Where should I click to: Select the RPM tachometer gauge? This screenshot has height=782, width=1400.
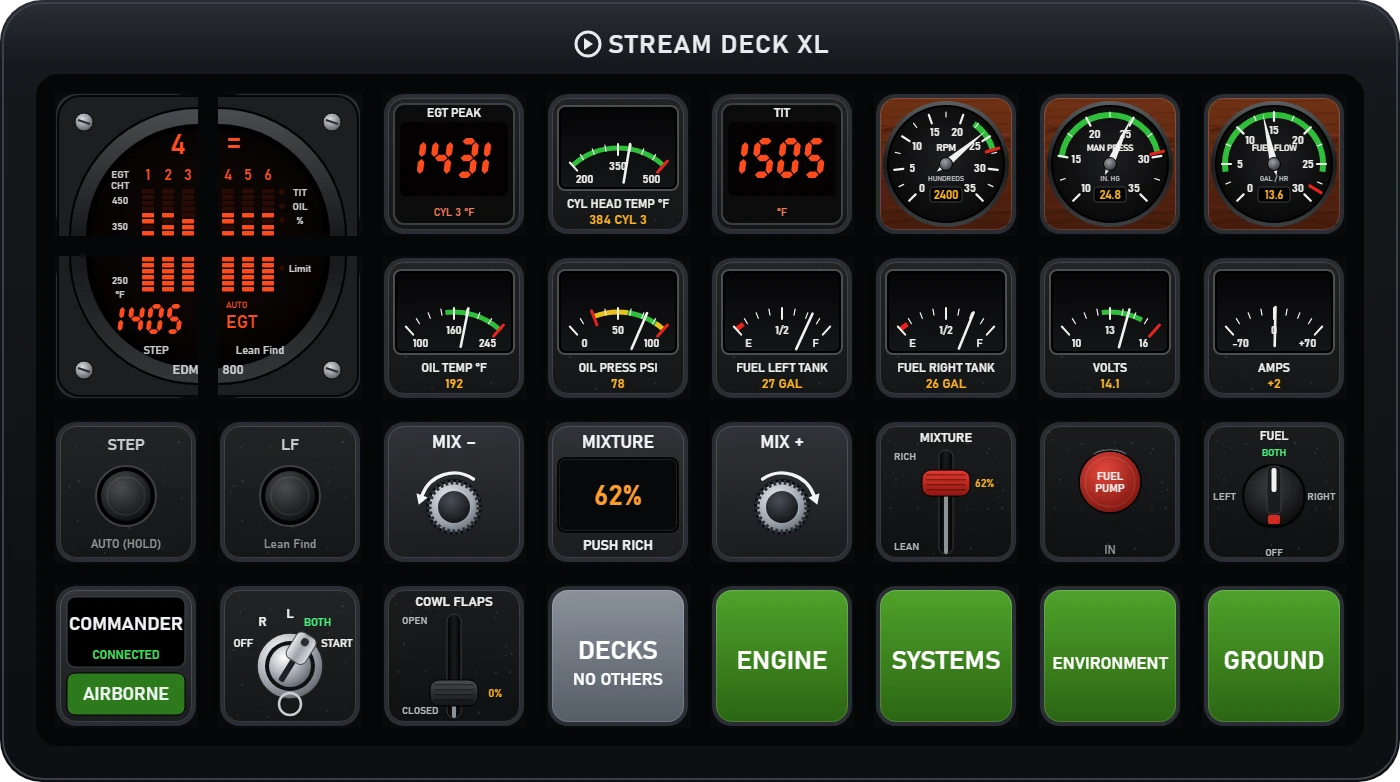[x=946, y=164]
